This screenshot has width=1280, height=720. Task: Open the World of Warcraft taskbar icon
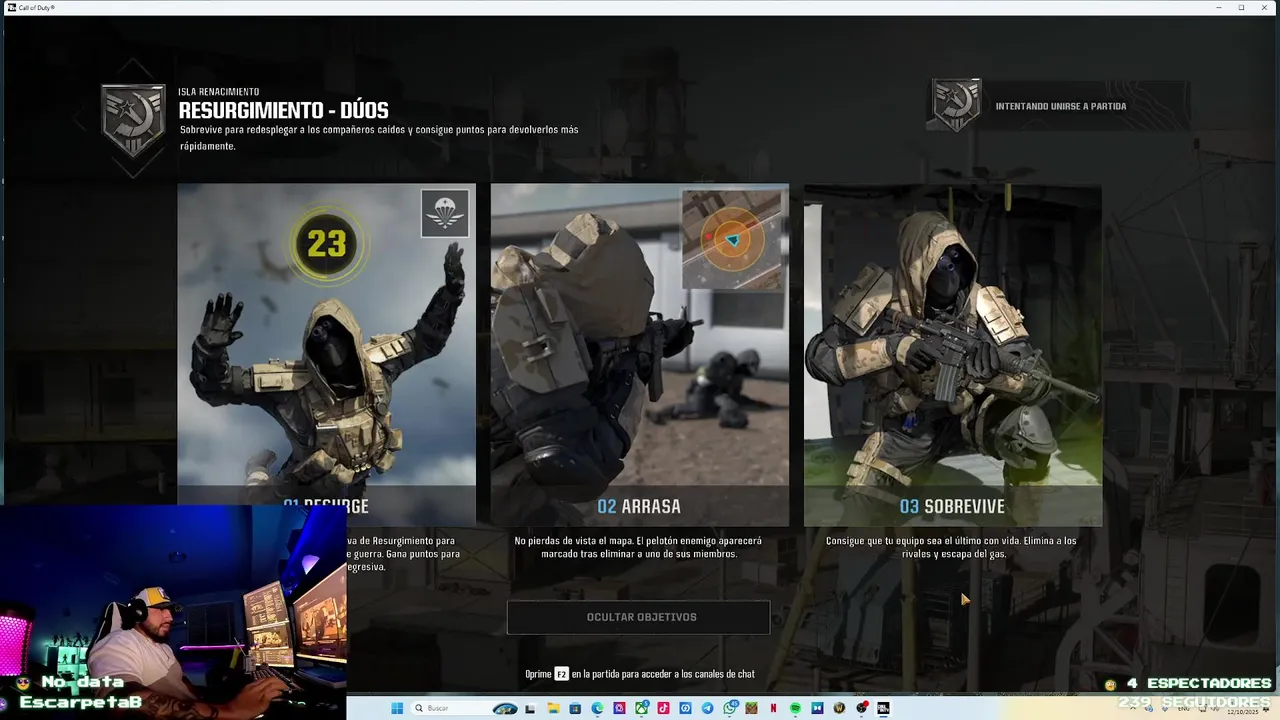pos(839,708)
